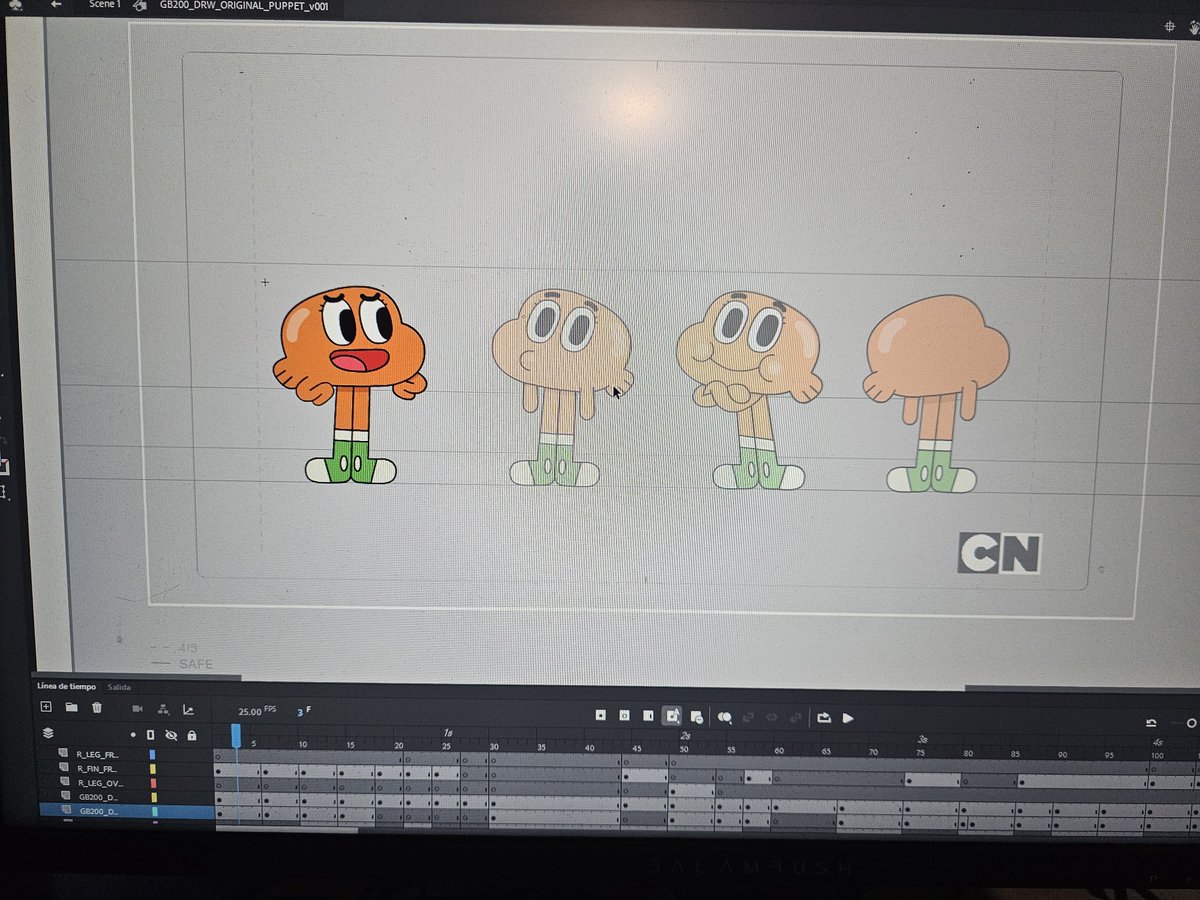
Task: Select the faded Darwin with arms down
Action: [561, 388]
